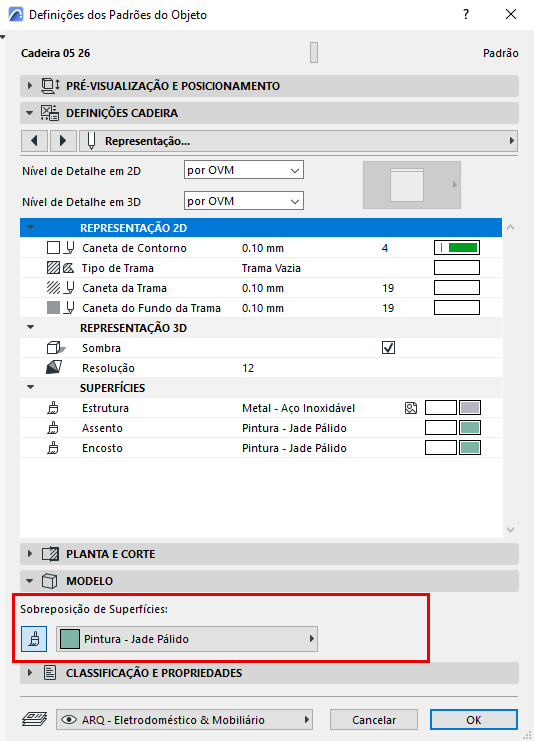534x741 pixels.
Task: Select the Representação 2D header row
Action: [261, 228]
